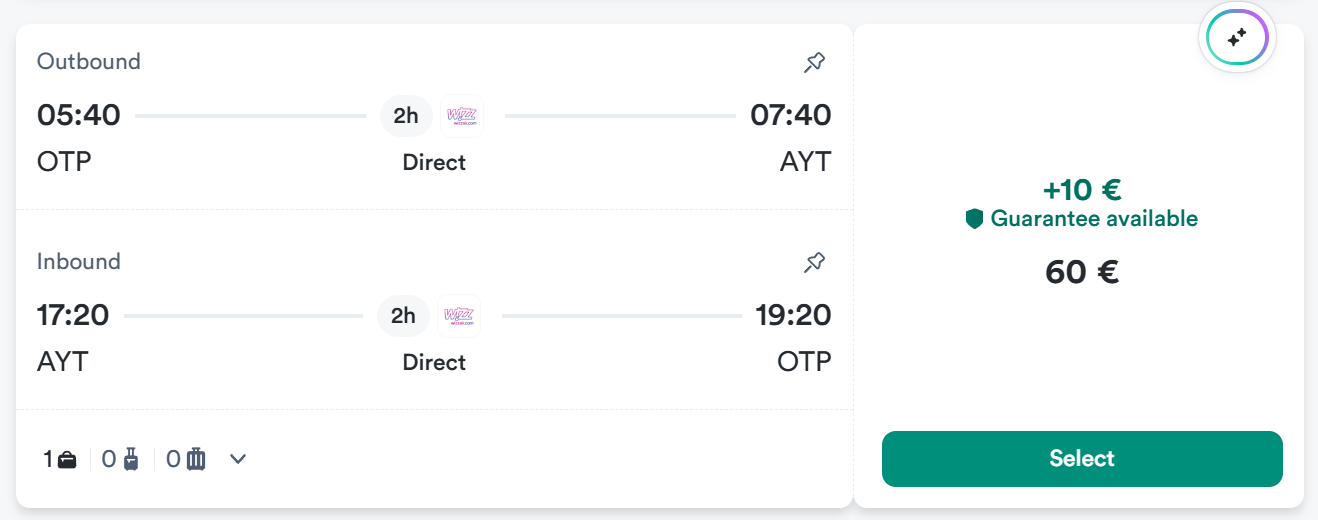Image resolution: width=1318 pixels, height=520 pixels.
Task: Click the cabin bag icon
Action: point(132,460)
